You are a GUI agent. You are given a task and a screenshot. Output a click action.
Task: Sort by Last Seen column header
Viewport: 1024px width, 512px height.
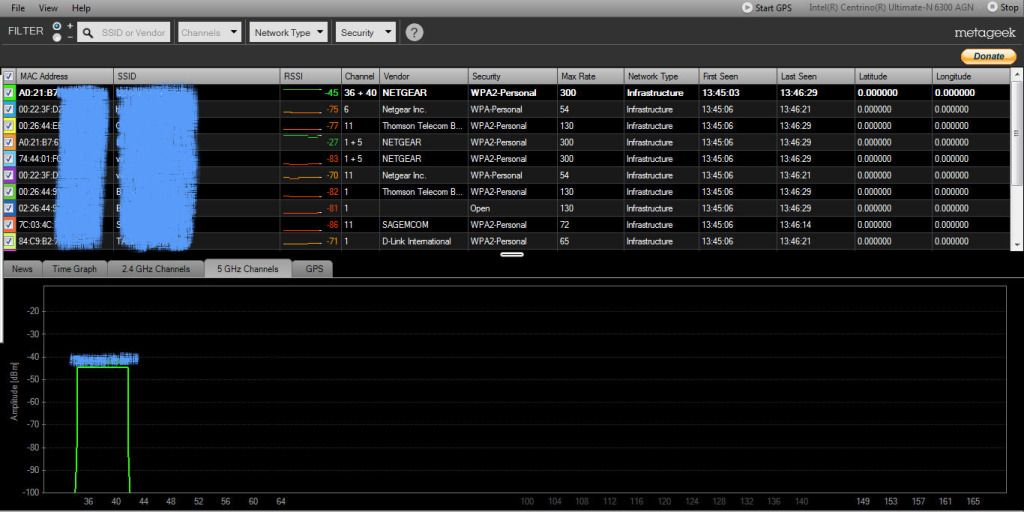pyautogui.click(x=816, y=76)
